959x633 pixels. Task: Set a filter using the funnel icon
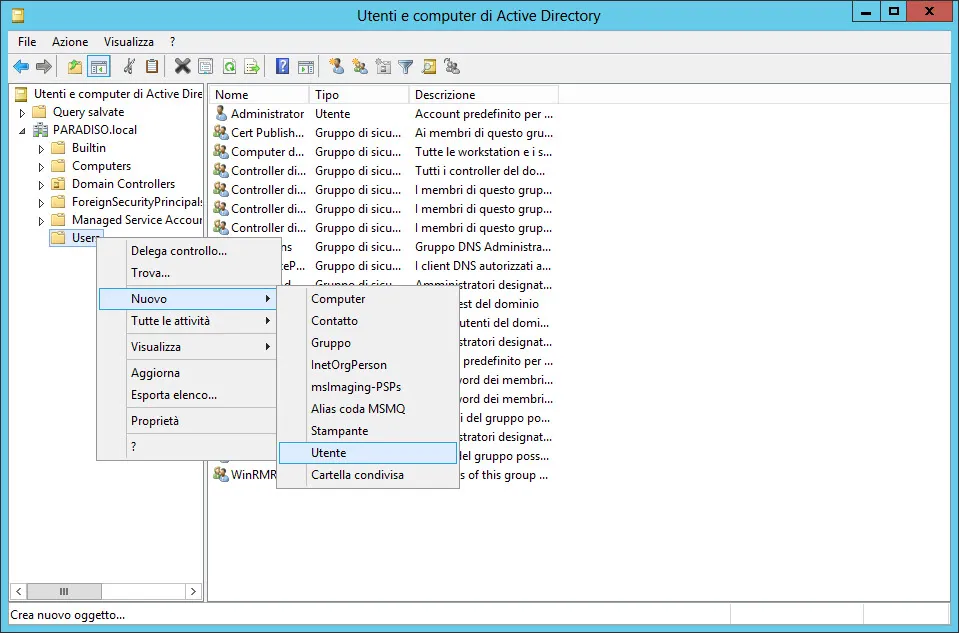(x=407, y=67)
